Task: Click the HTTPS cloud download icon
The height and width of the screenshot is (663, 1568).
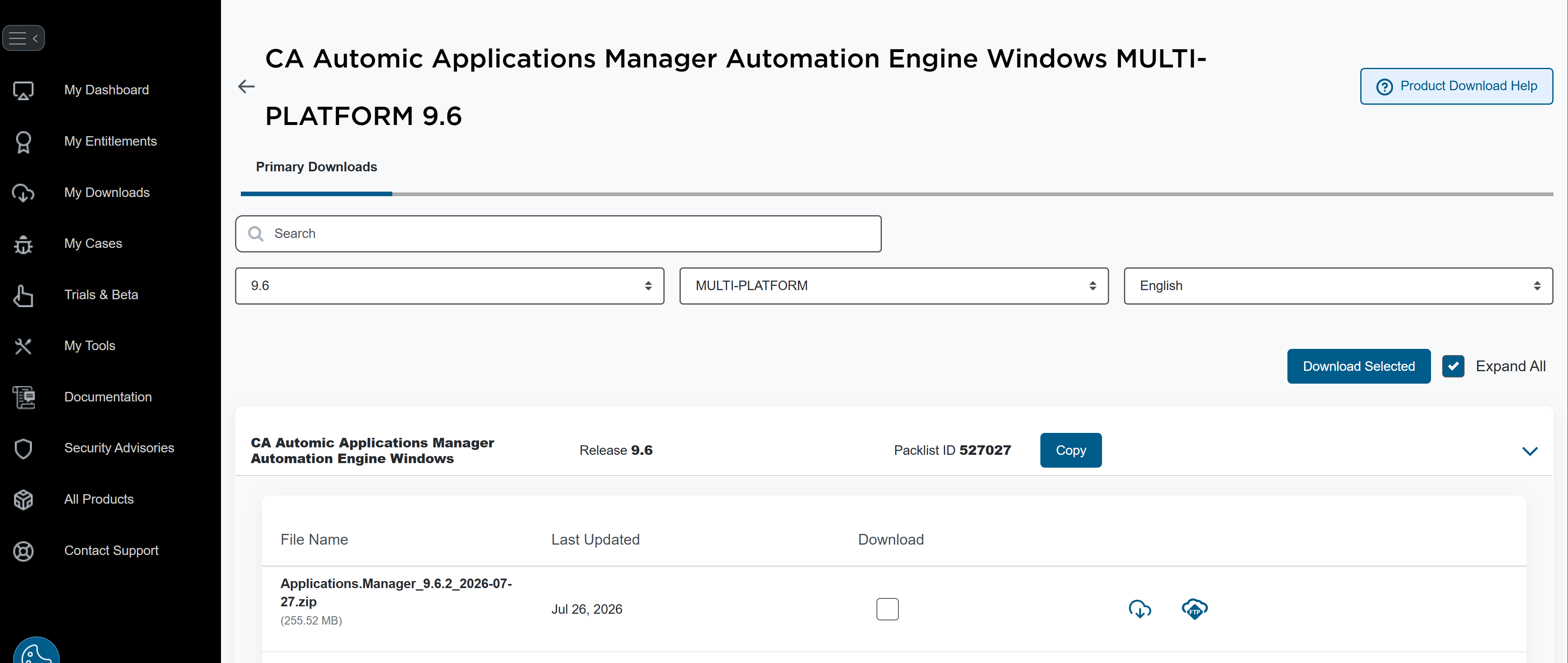Action: point(1139,609)
